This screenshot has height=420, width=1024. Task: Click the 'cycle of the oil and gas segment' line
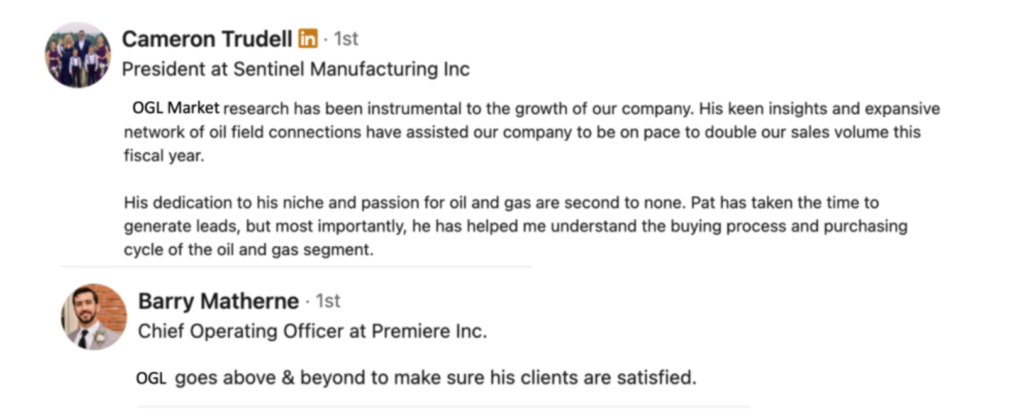click(249, 251)
